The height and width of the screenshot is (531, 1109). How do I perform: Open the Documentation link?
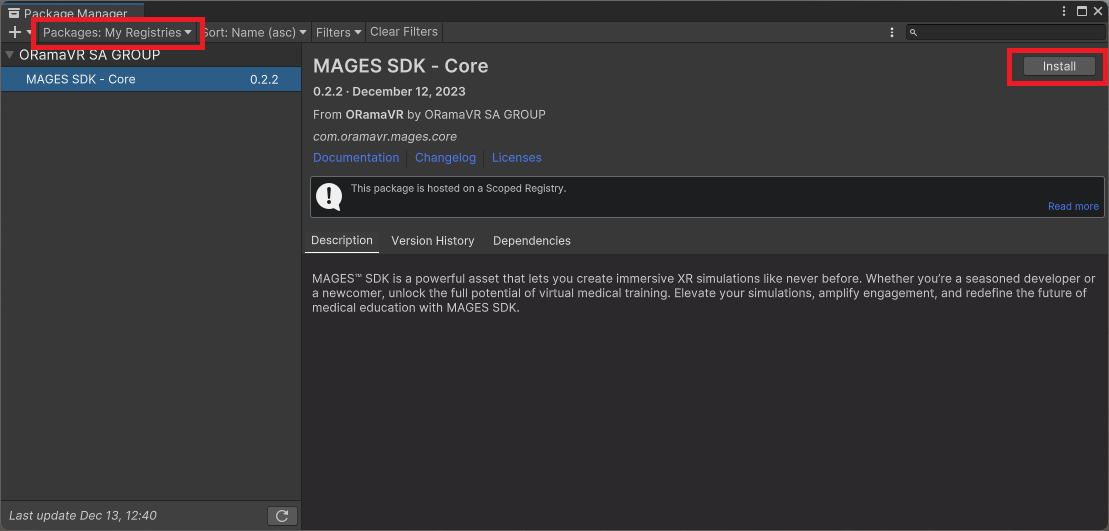[x=356, y=158]
